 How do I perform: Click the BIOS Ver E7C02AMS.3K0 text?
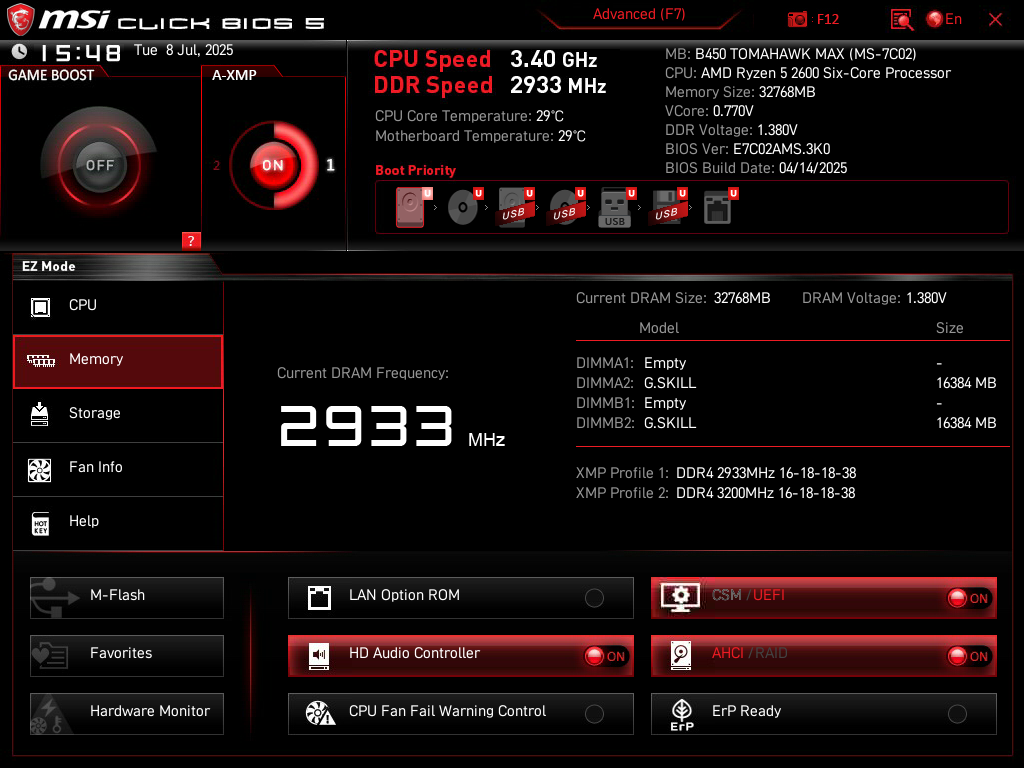748,149
